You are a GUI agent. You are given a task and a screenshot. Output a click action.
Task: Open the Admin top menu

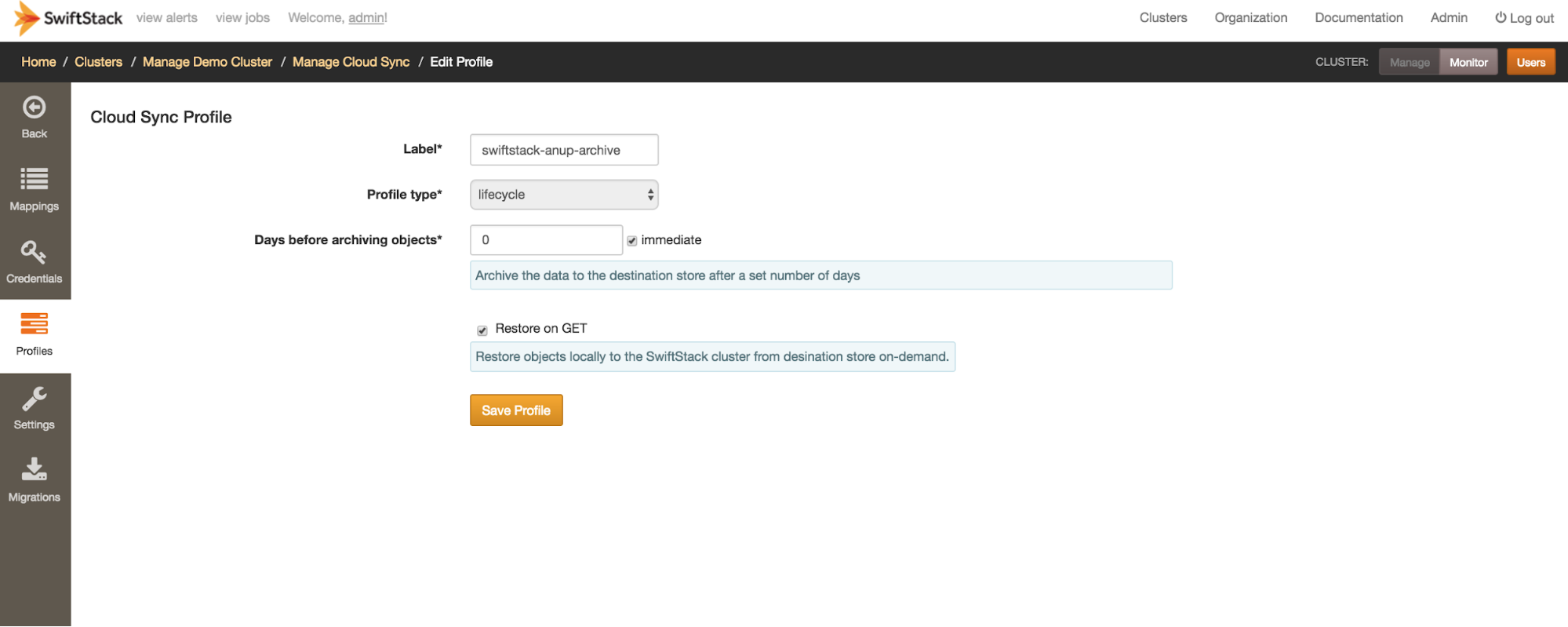(x=1449, y=18)
